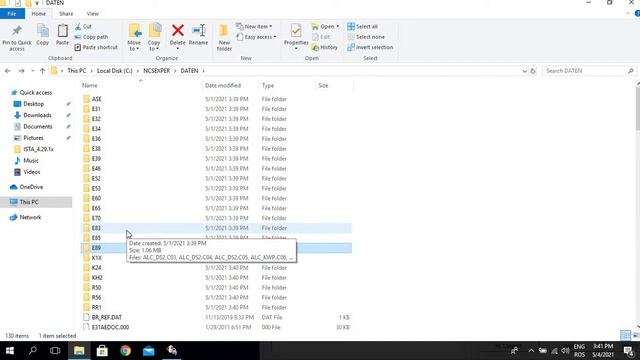Go forward with the forward arrow
The image size is (640, 360).
click(x=21, y=71)
